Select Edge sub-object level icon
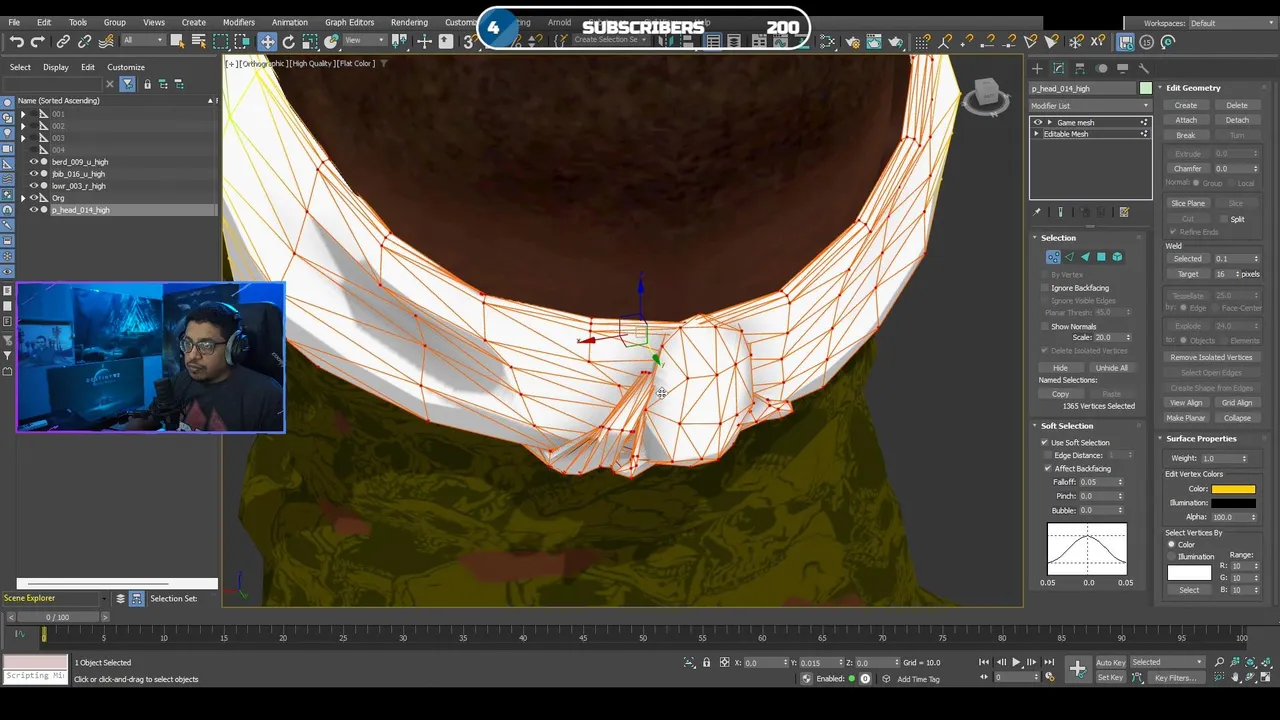 coord(1069,257)
